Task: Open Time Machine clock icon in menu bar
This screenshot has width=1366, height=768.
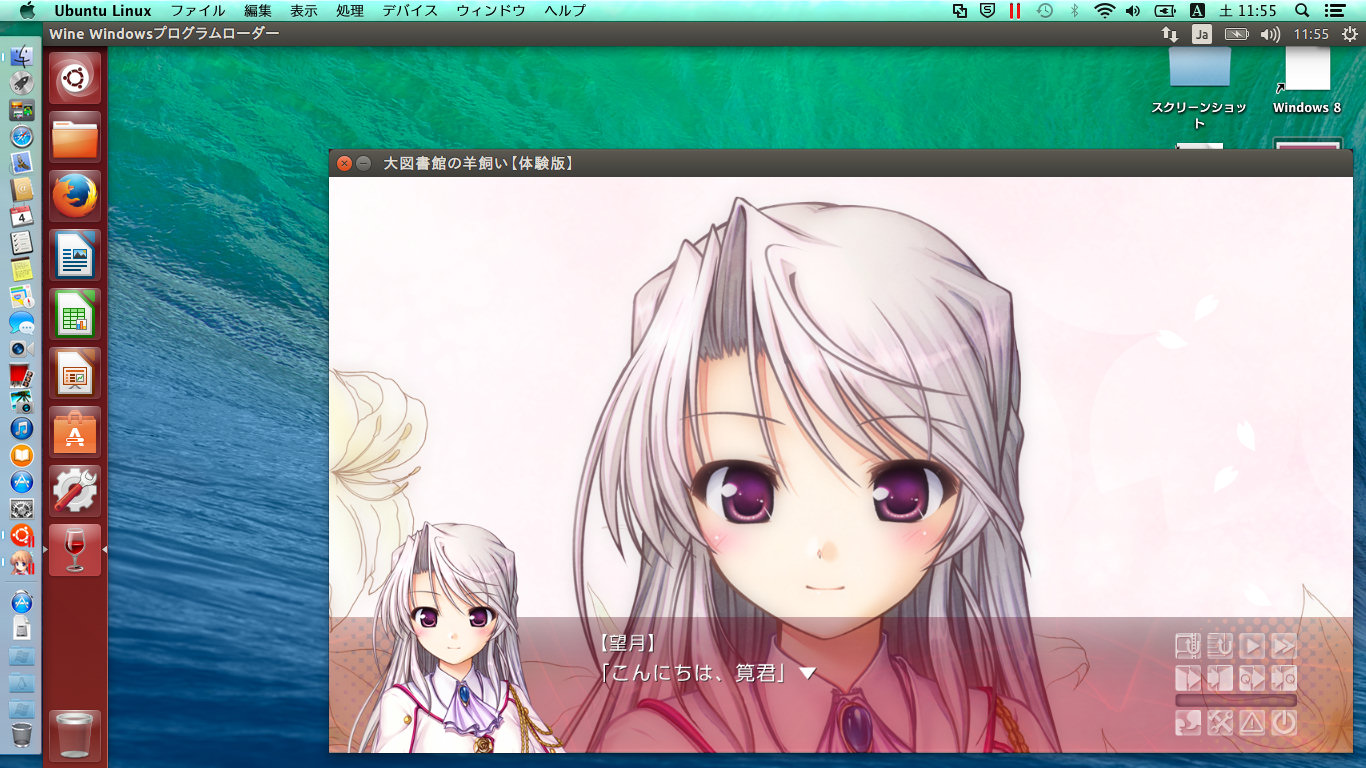Action: pos(1044,10)
